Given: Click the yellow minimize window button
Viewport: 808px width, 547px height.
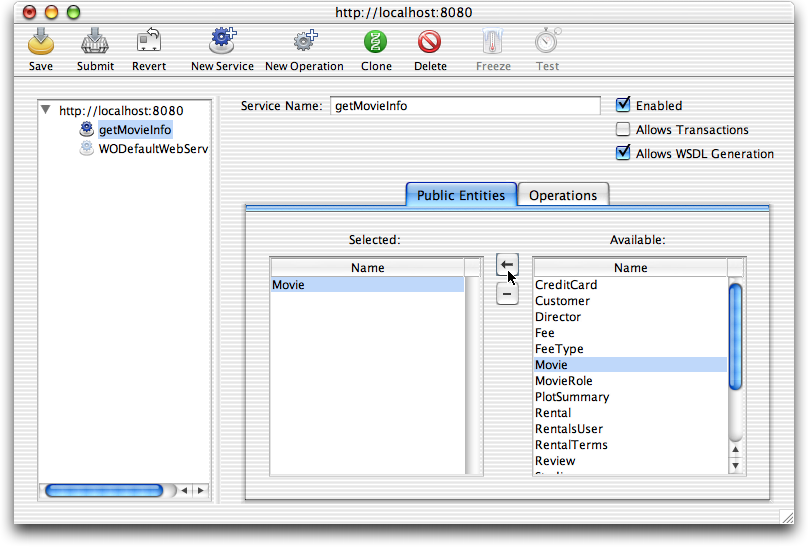Looking at the screenshot, I should (x=52, y=12).
